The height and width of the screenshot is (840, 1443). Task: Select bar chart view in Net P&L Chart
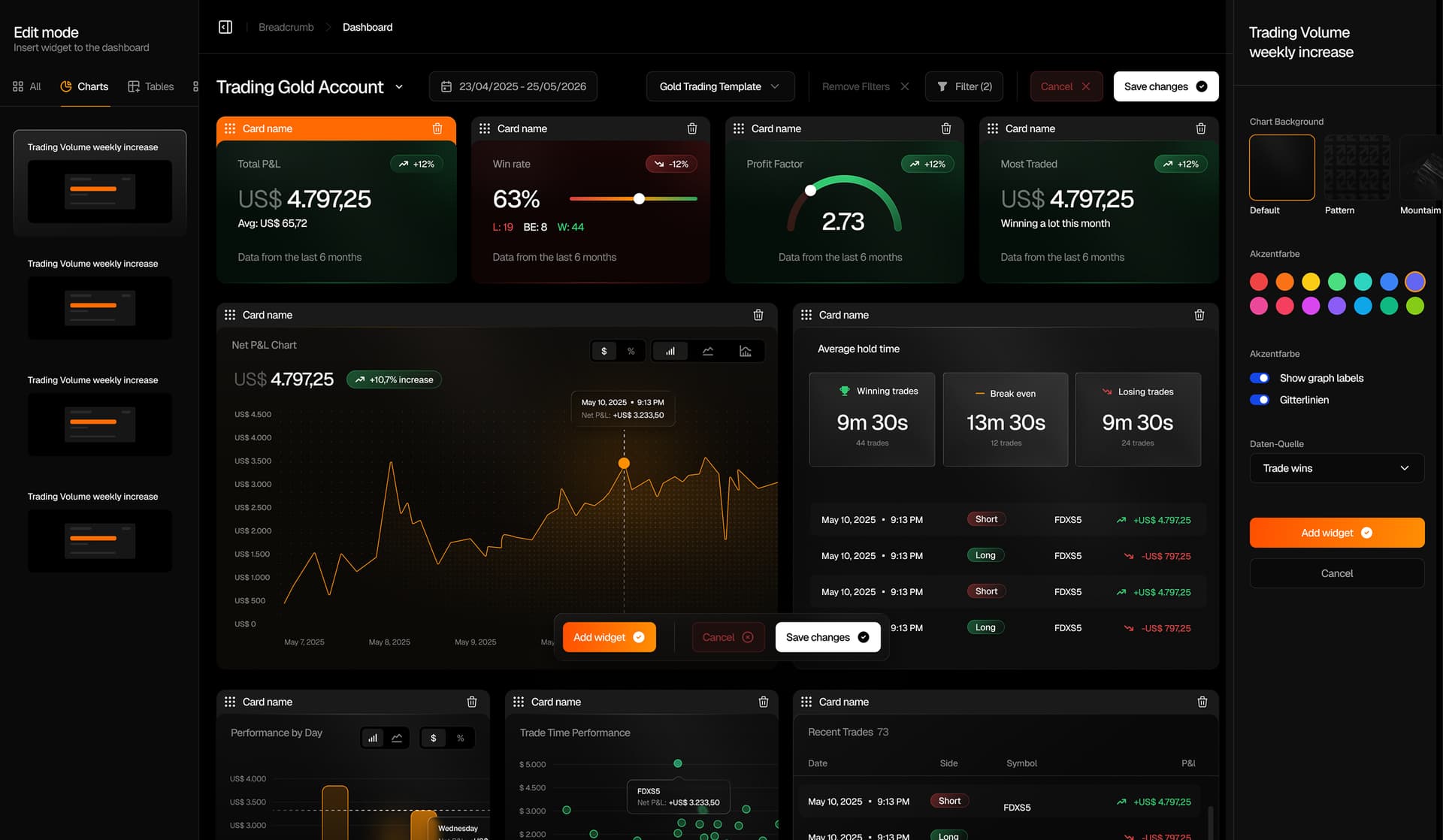[x=670, y=351]
